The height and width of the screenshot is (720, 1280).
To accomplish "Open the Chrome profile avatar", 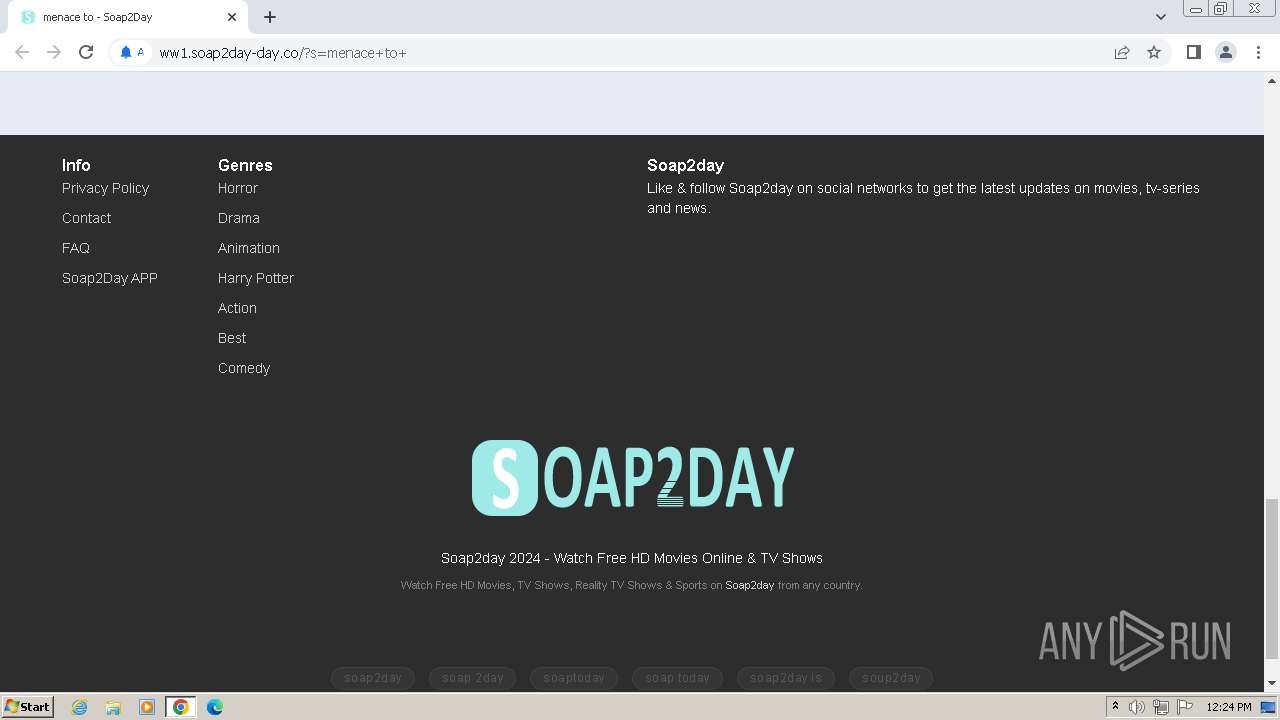I will click(1226, 52).
